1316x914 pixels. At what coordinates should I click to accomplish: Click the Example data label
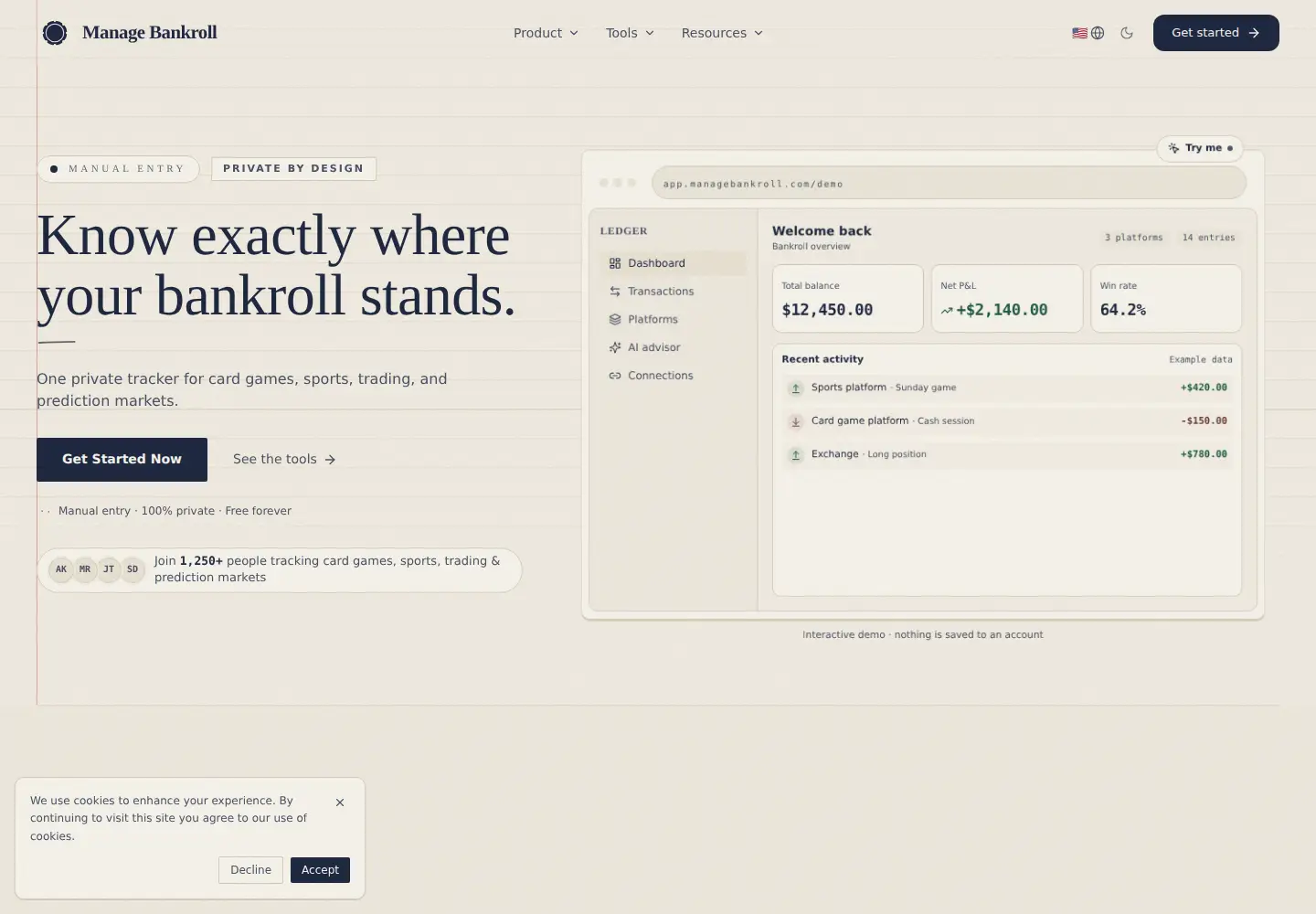(x=1200, y=360)
